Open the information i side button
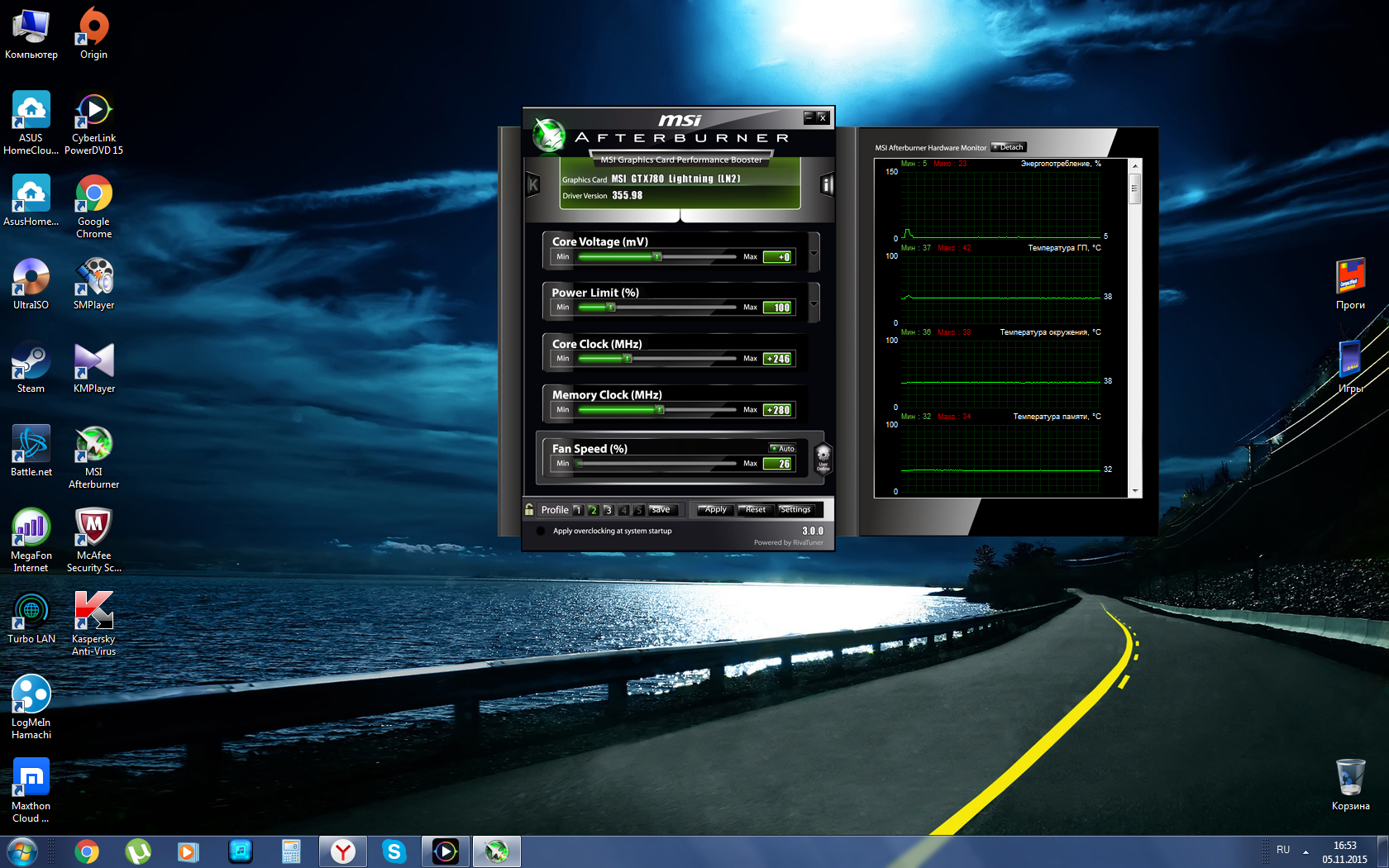Image resolution: width=1389 pixels, height=868 pixels. [826, 185]
